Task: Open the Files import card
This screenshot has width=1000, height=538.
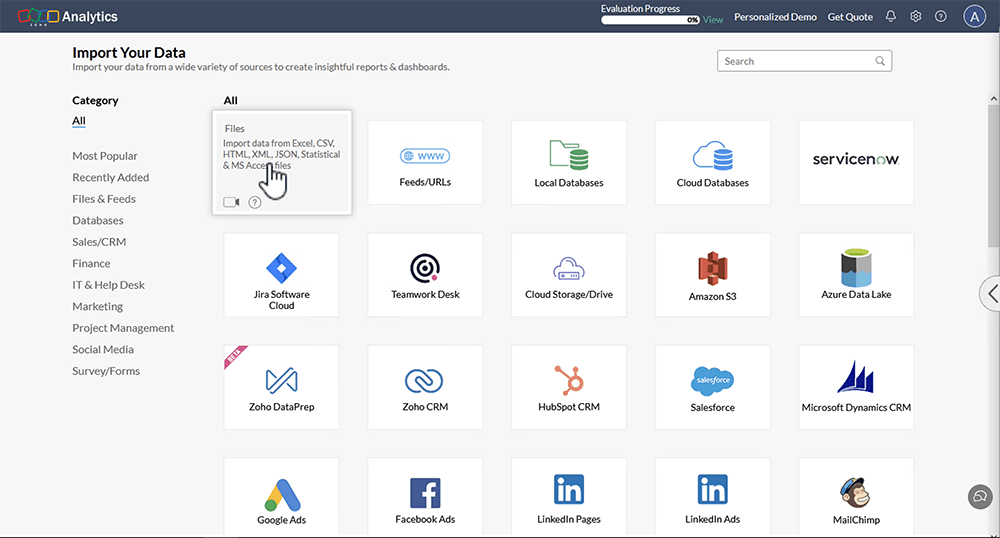Action: point(282,162)
